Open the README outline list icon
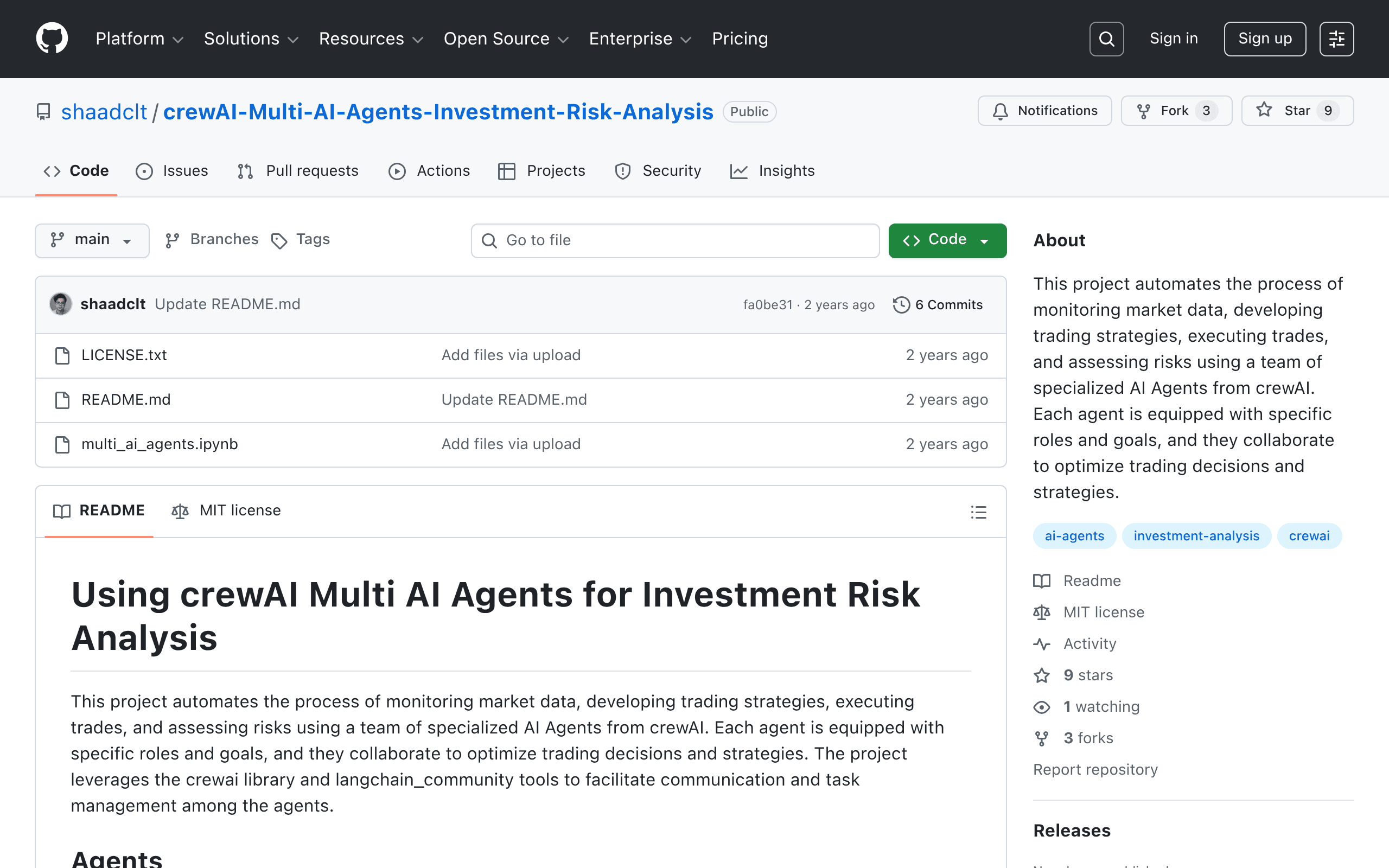1389x868 pixels. [x=979, y=512]
